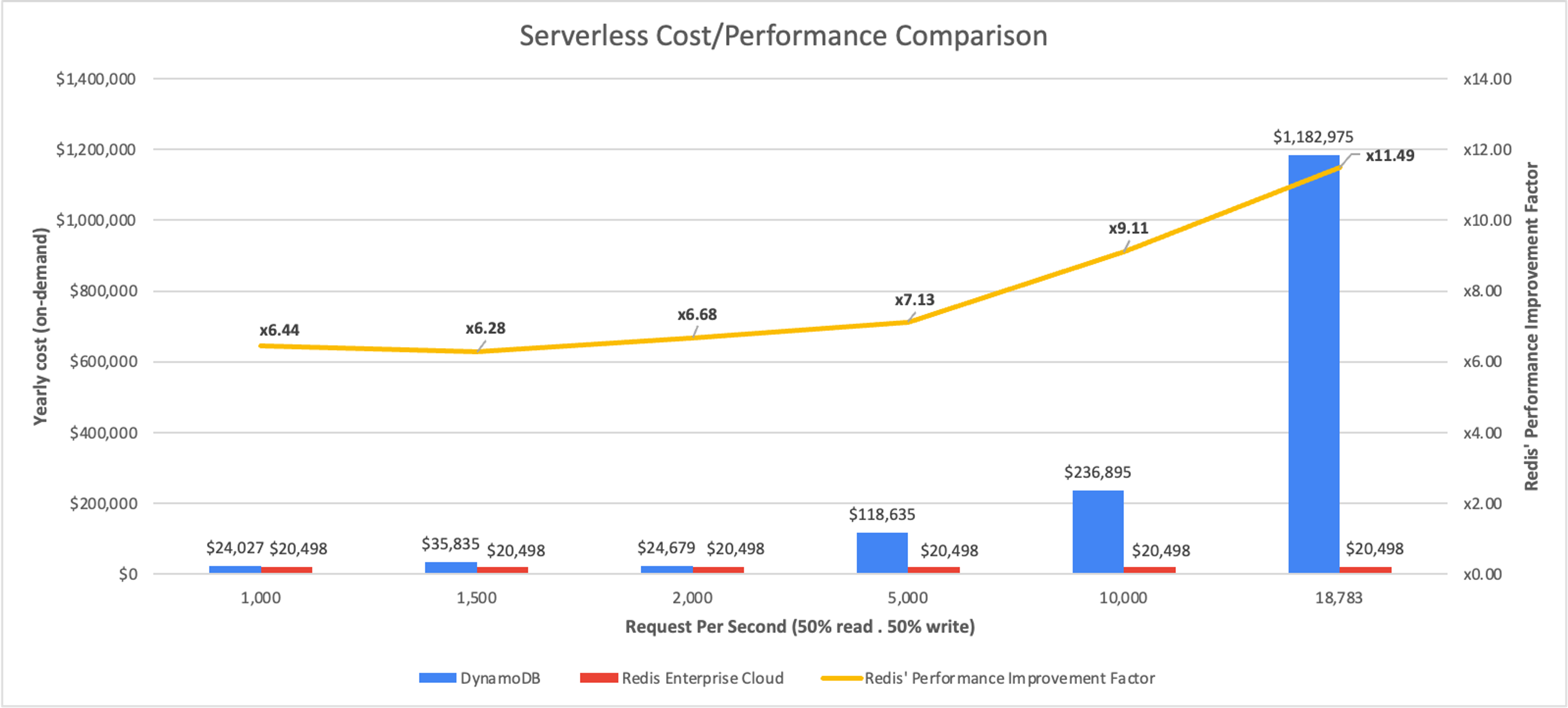Screen dimensions: 1568x708
Task: Select the Request Per Second axis title
Action: pos(800,626)
